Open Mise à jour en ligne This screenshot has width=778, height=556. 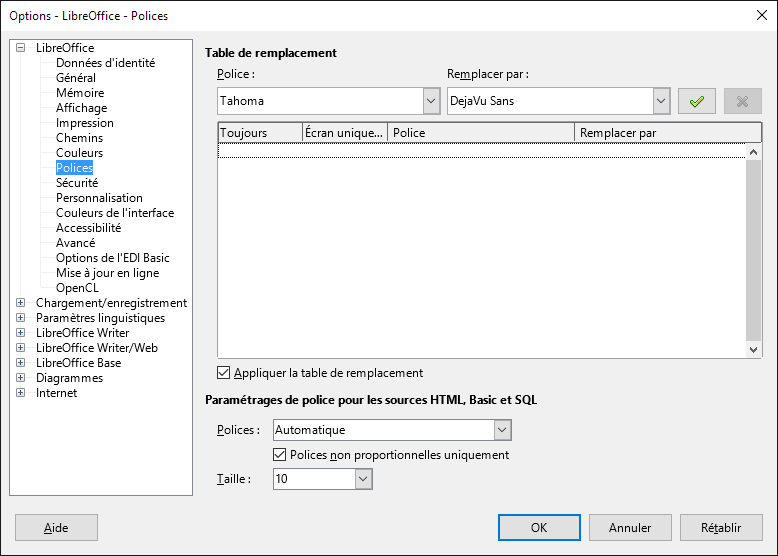point(108,272)
